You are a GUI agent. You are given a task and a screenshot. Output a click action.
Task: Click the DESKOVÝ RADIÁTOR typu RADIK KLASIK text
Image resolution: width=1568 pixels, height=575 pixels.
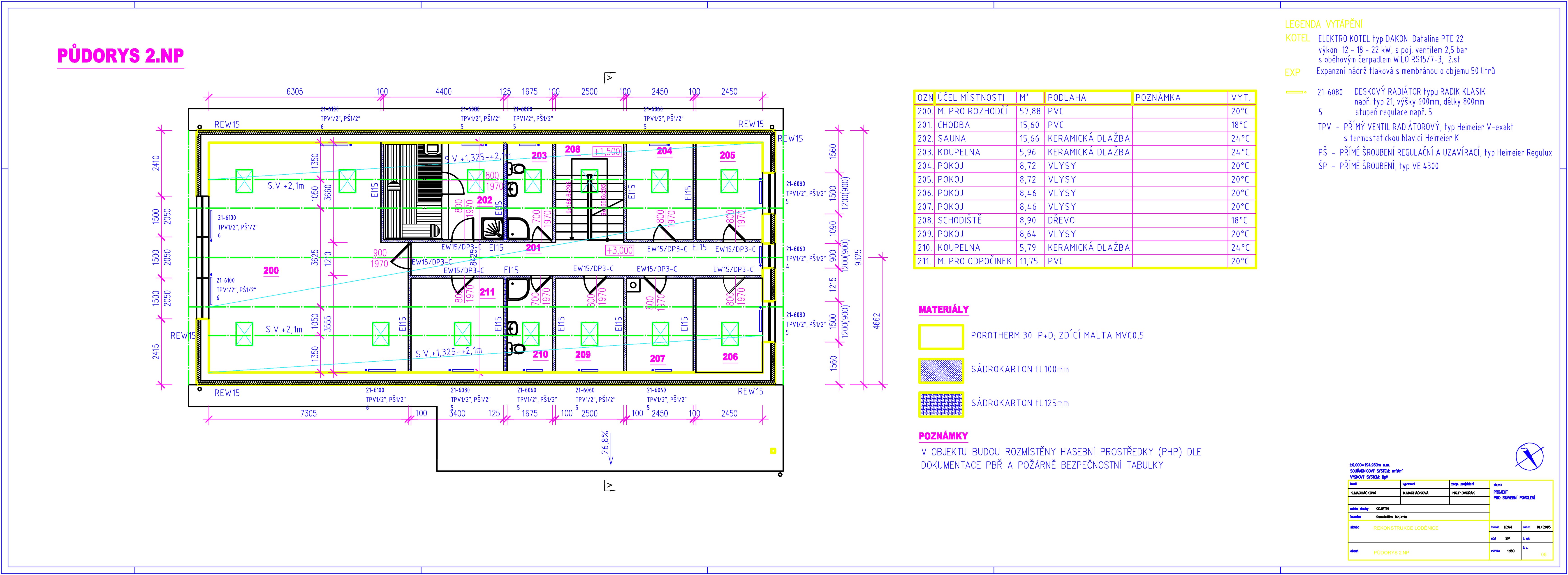click(1420, 92)
